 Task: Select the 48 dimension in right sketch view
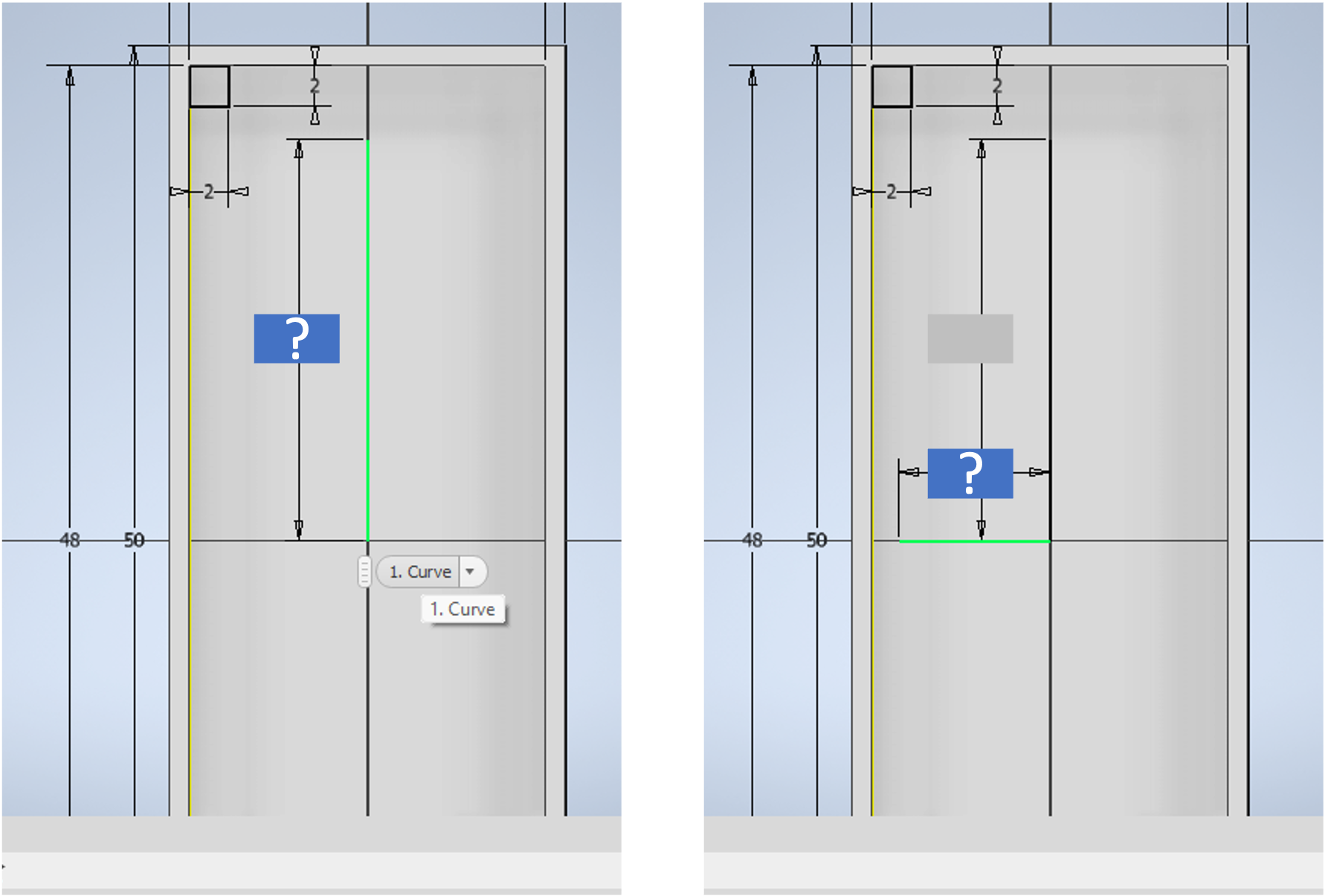752,540
